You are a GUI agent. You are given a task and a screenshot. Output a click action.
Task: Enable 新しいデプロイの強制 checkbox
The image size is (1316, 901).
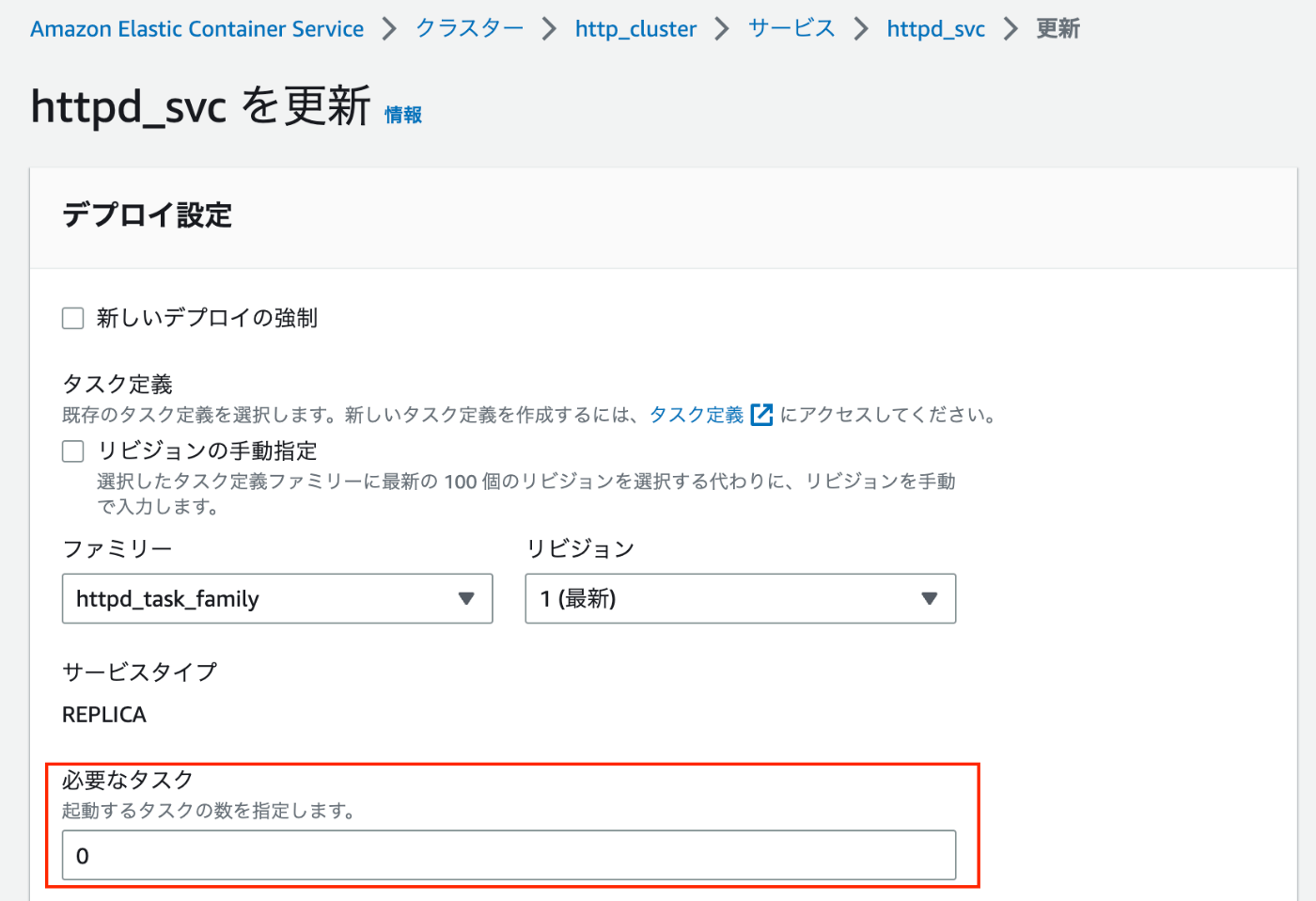pos(73,318)
